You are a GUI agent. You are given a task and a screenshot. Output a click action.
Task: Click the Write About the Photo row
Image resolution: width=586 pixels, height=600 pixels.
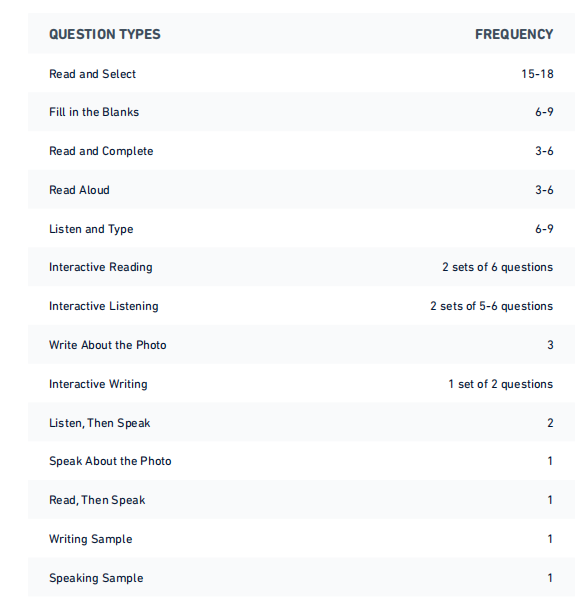(x=301, y=345)
